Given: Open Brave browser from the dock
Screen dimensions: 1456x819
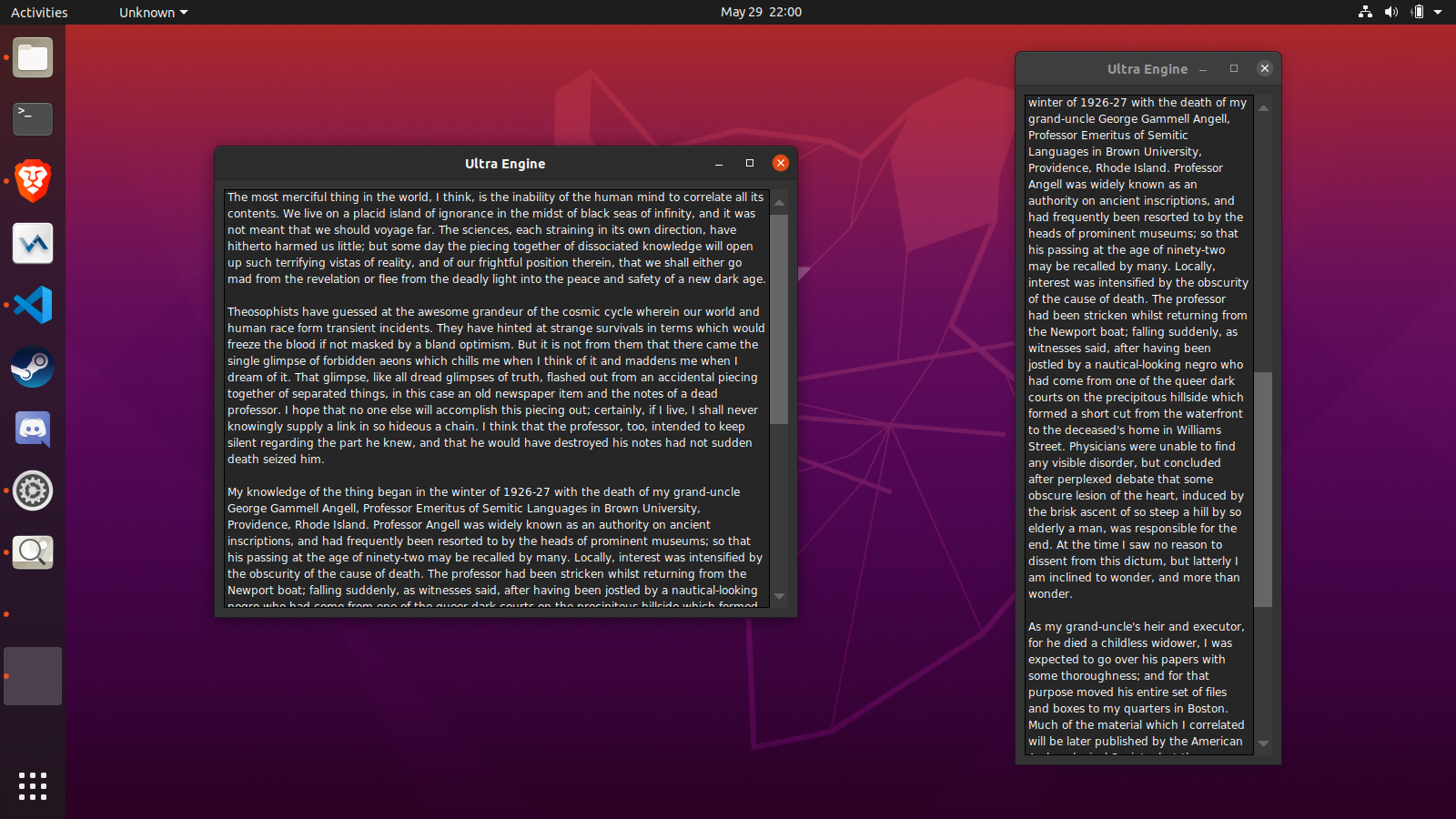Looking at the screenshot, I should pos(33,181).
